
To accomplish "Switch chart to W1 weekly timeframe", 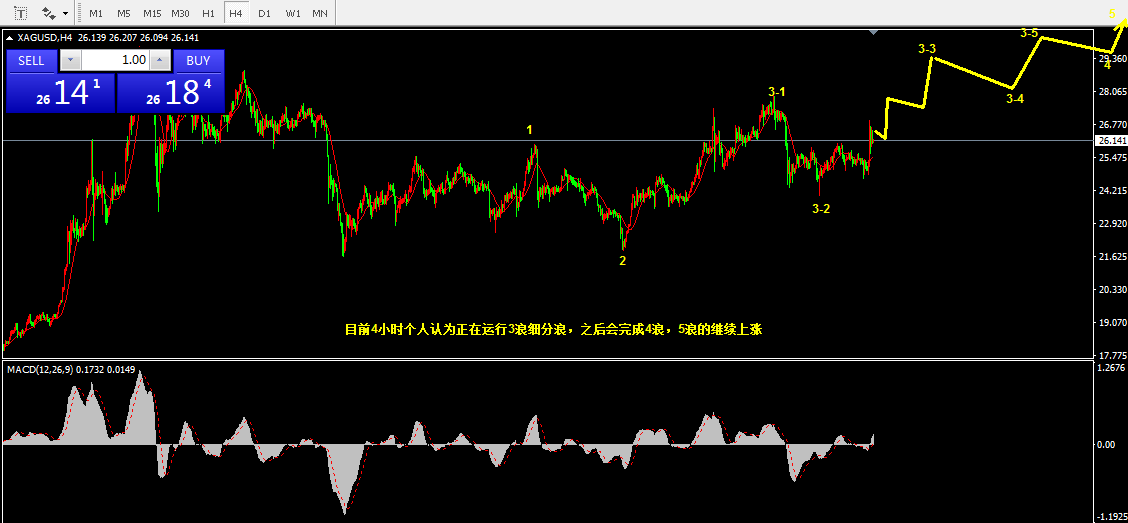I will tap(292, 13).
